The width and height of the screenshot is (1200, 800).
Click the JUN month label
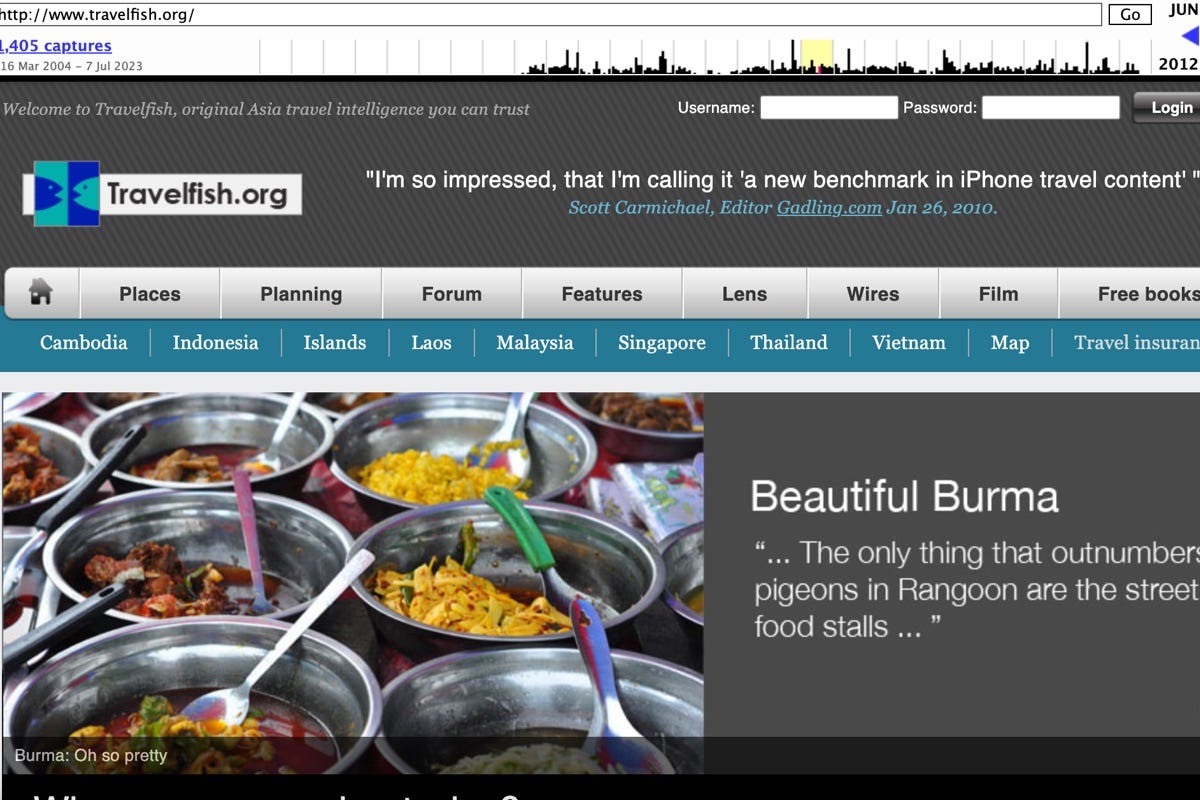(1183, 11)
